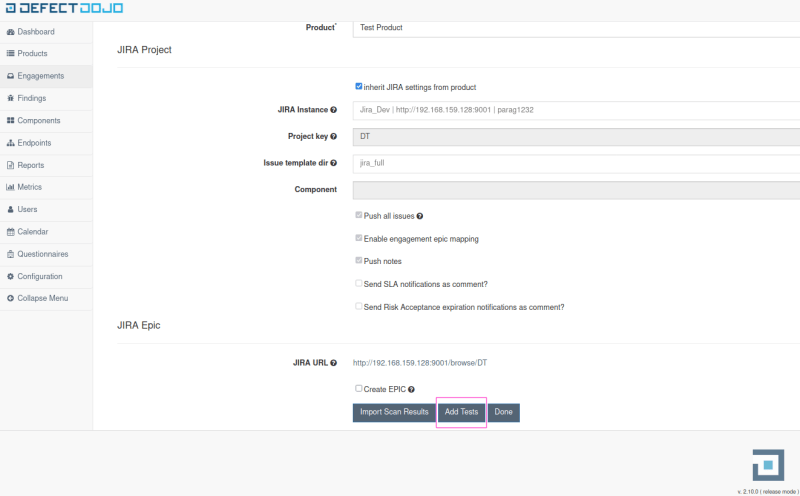Click help icon next to Create EPIC

[411, 389]
